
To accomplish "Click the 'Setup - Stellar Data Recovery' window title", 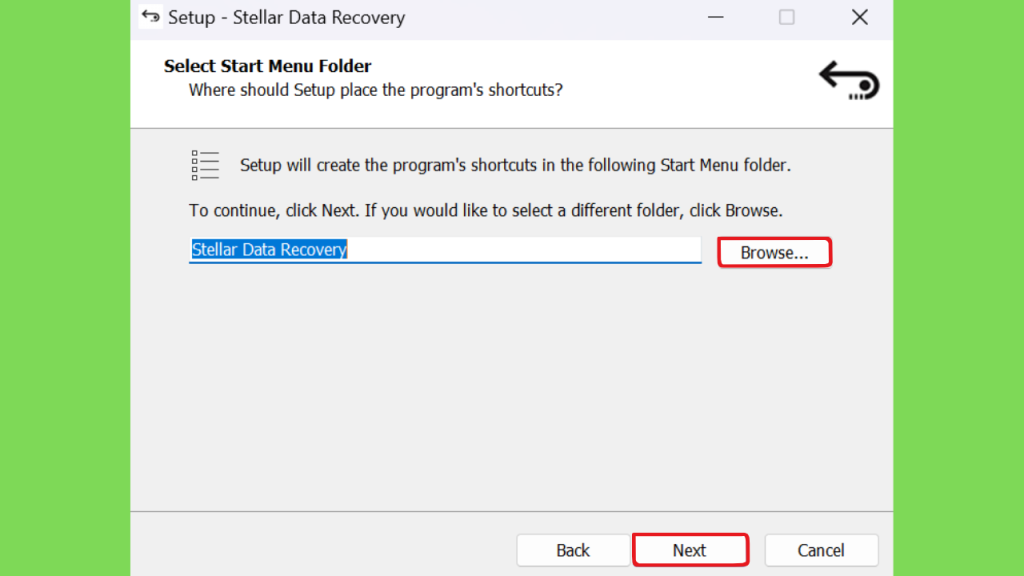I will pyautogui.click(x=286, y=18).
